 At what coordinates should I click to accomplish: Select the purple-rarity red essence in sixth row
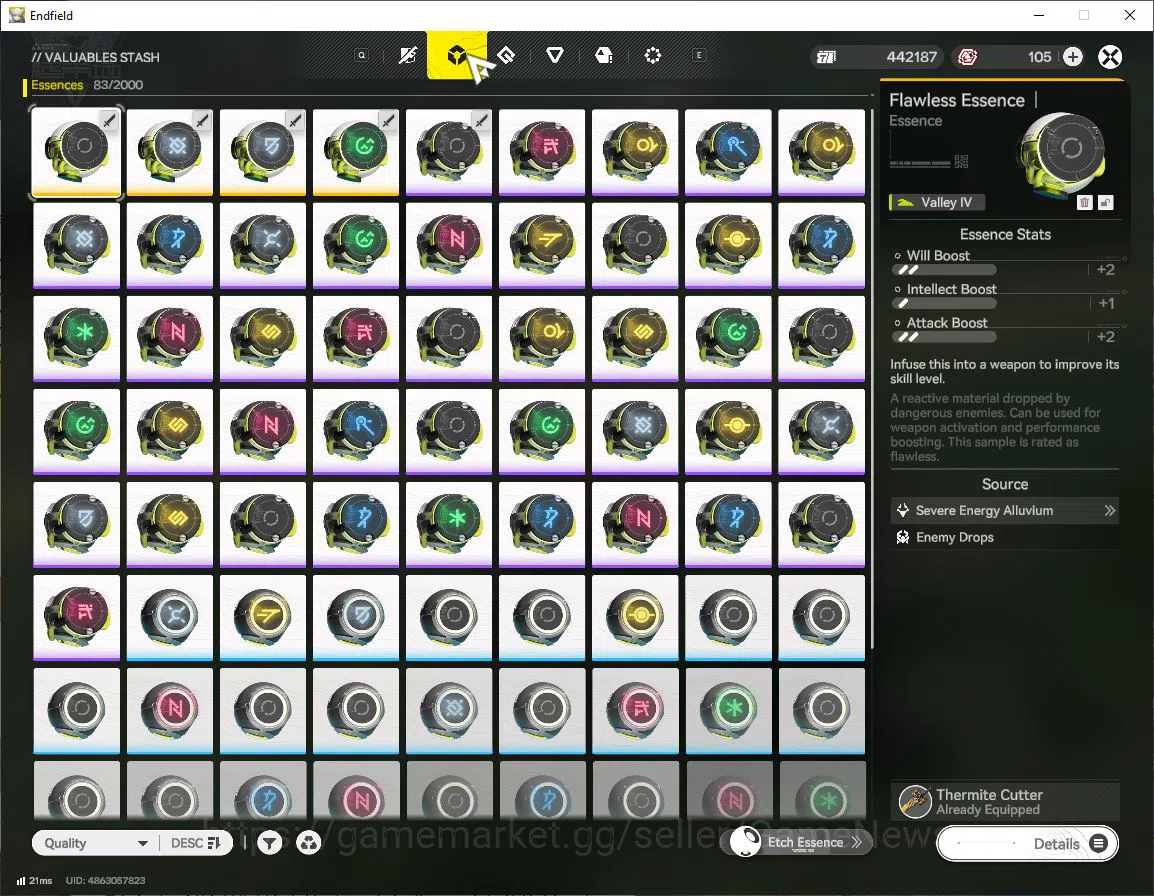[x=77, y=618]
